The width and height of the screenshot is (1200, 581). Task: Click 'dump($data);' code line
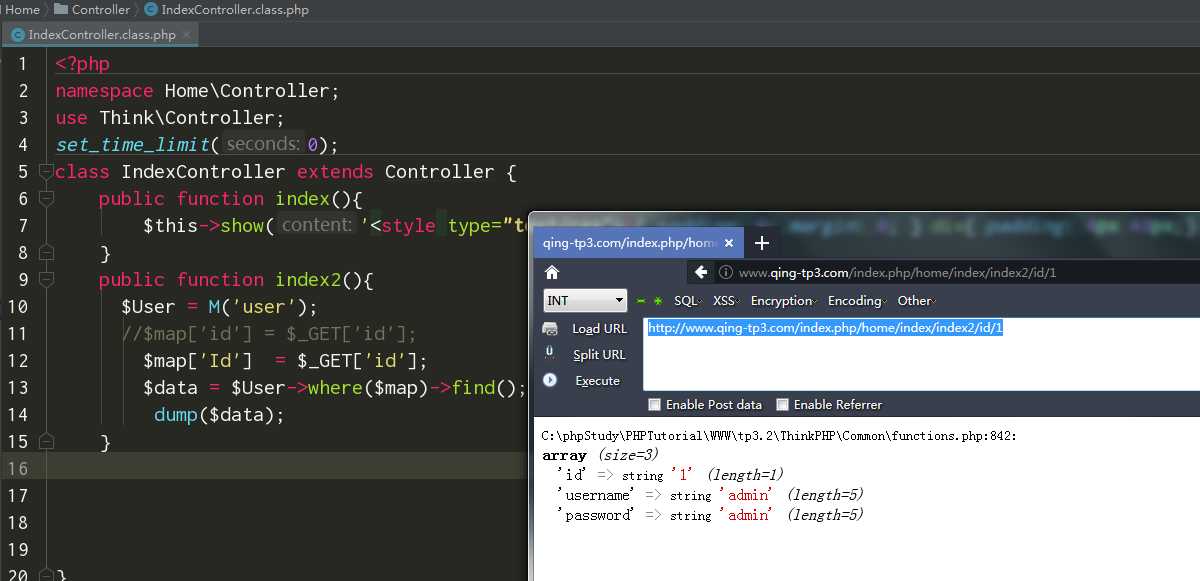point(220,415)
